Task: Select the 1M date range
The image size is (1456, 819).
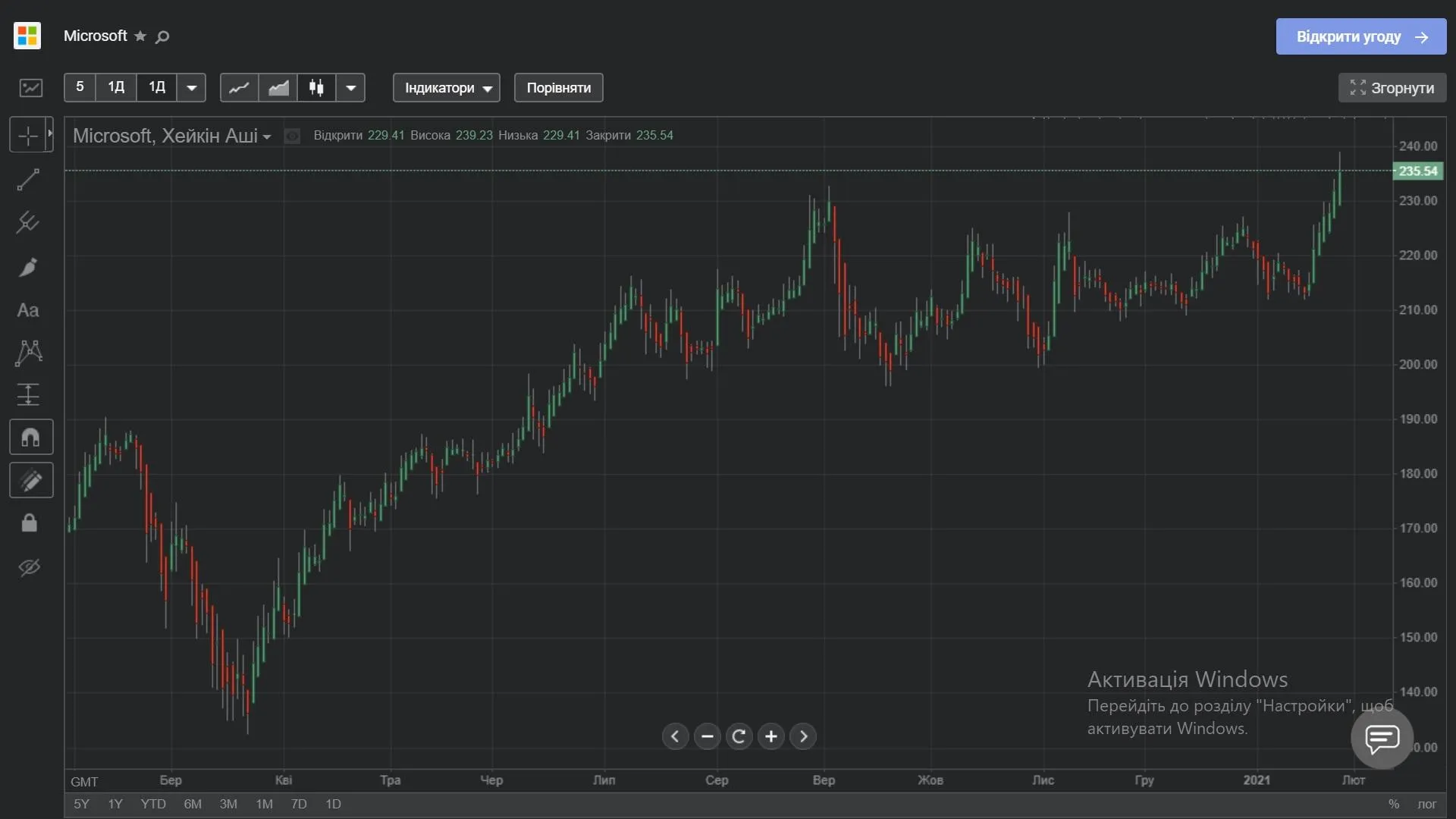Action: click(x=264, y=804)
